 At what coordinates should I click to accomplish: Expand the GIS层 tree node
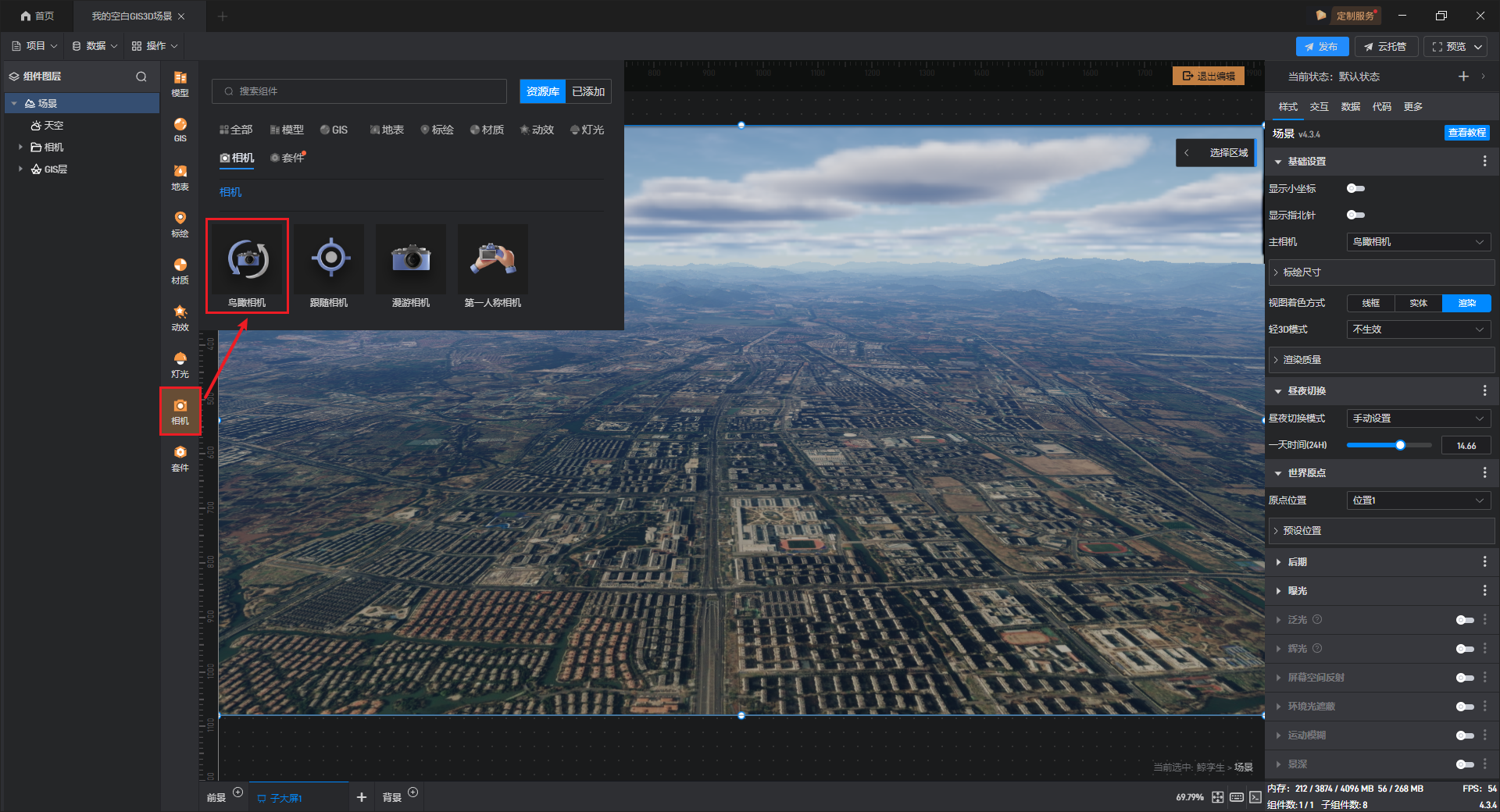tap(20, 169)
